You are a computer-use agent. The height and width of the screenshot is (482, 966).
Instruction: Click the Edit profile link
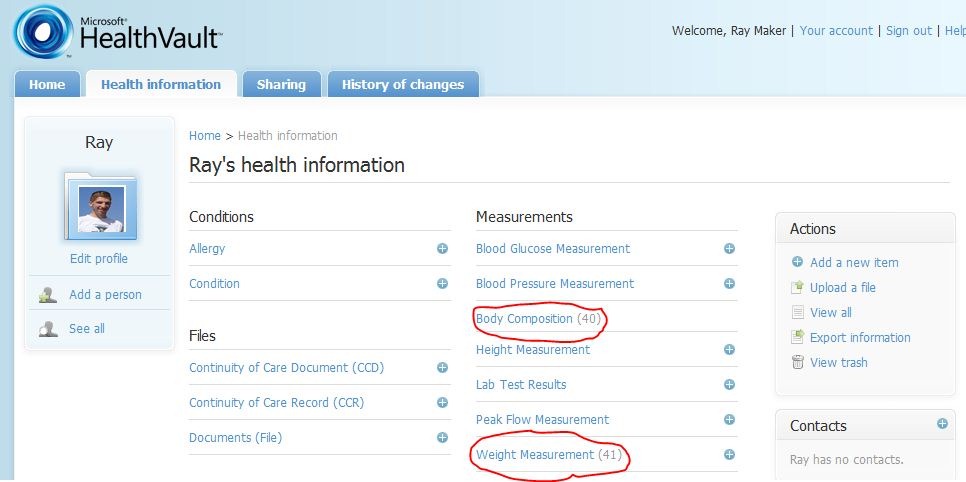(x=99, y=259)
